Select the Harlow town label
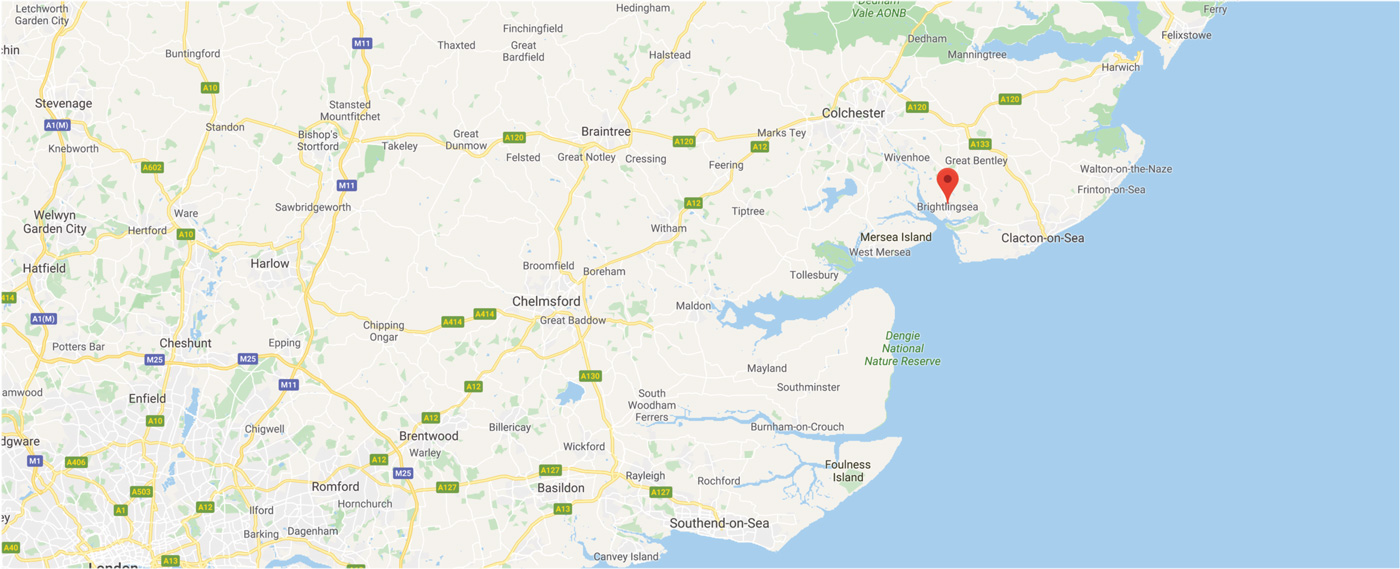 pyautogui.click(x=270, y=264)
